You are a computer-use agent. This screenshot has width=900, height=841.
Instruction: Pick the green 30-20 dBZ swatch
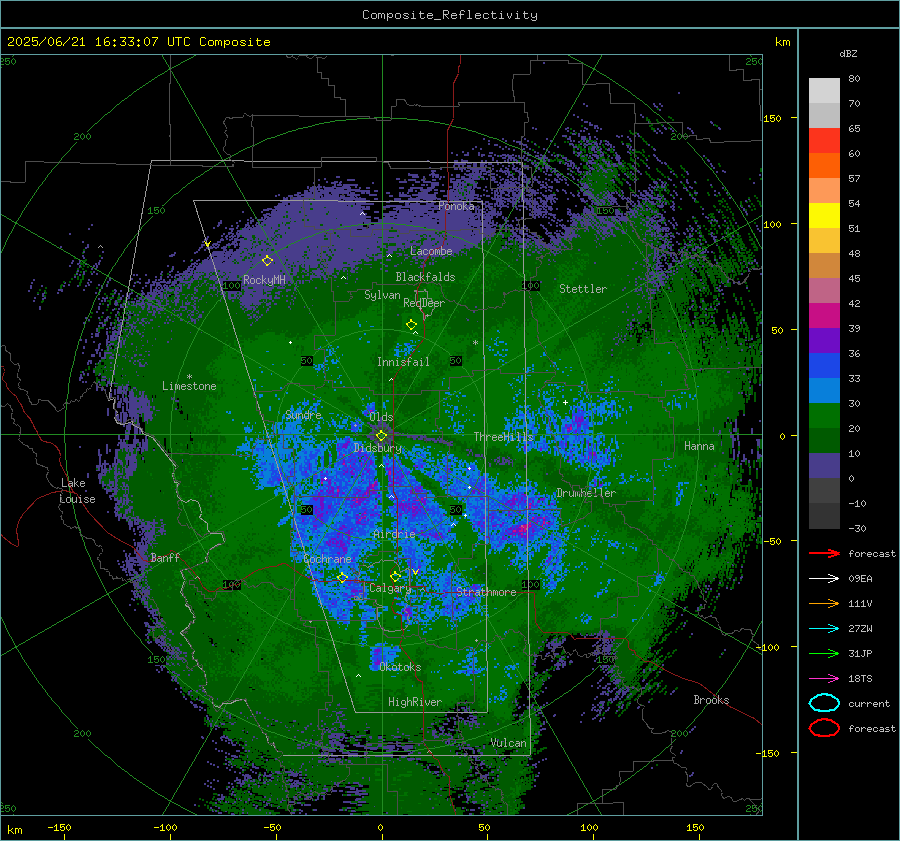[824, 415]
